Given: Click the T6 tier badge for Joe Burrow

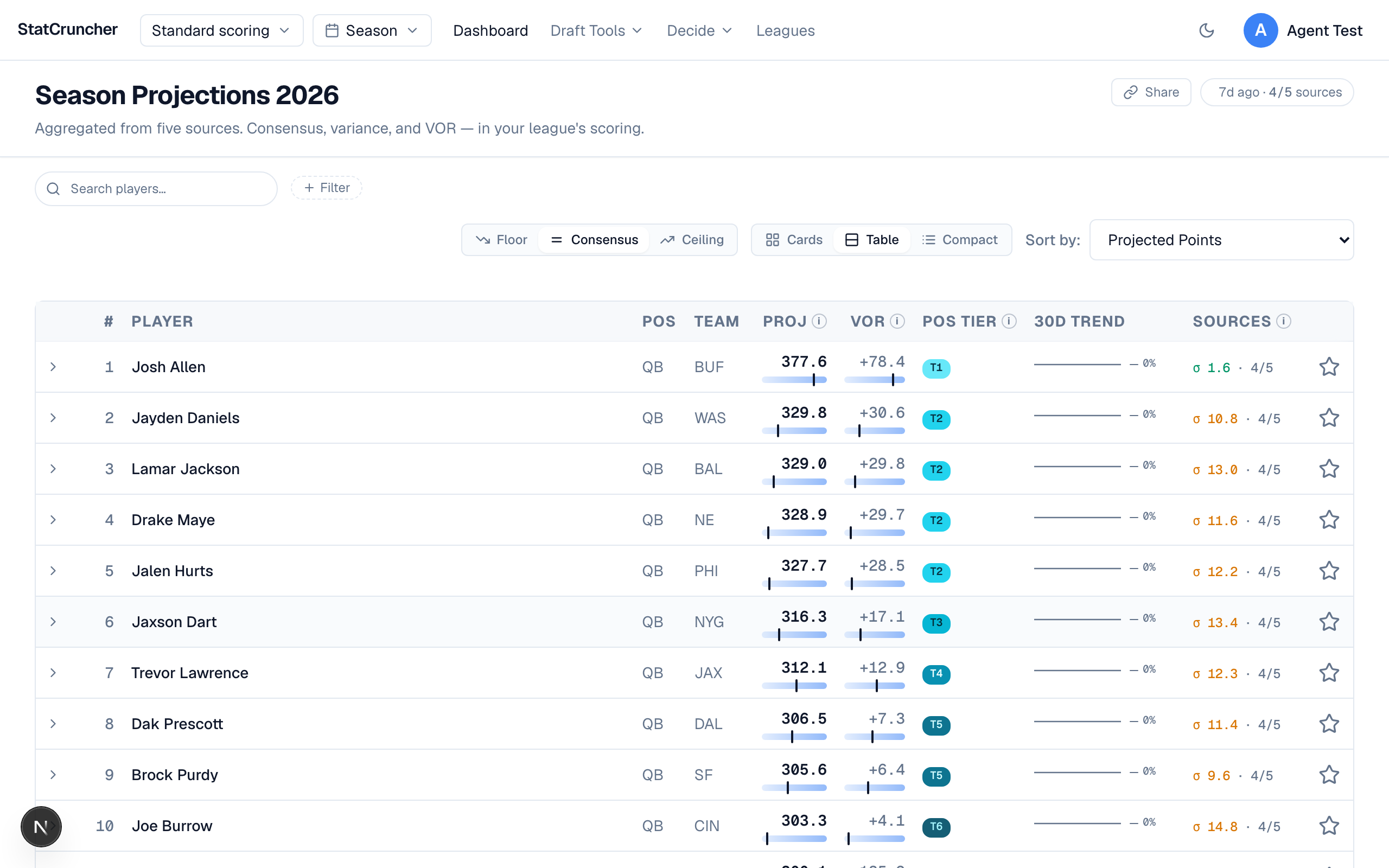Looking at the screenshot, I should click(x=936, y=827).
